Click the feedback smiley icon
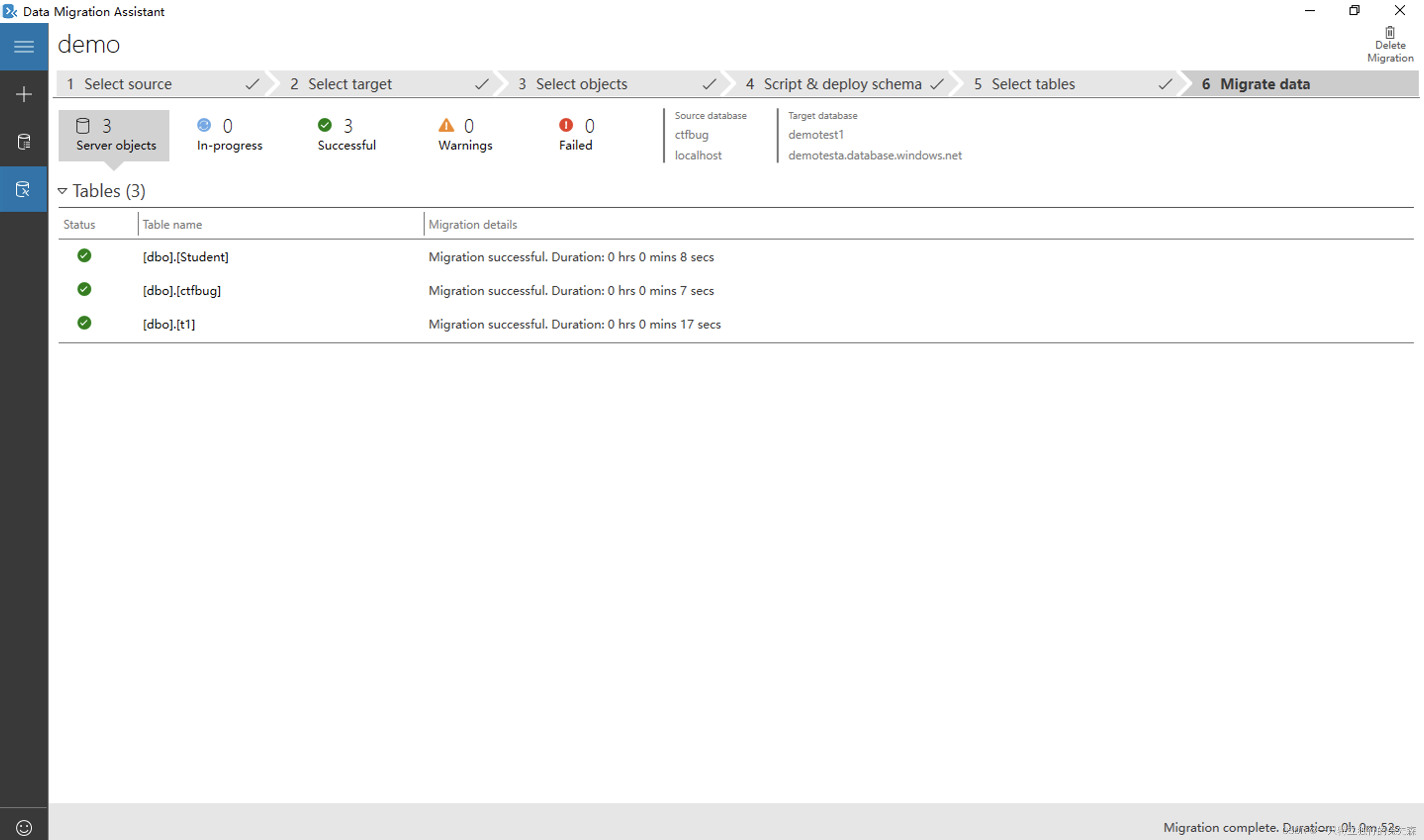The image size is (1424, 840). [x=24, y=828]
